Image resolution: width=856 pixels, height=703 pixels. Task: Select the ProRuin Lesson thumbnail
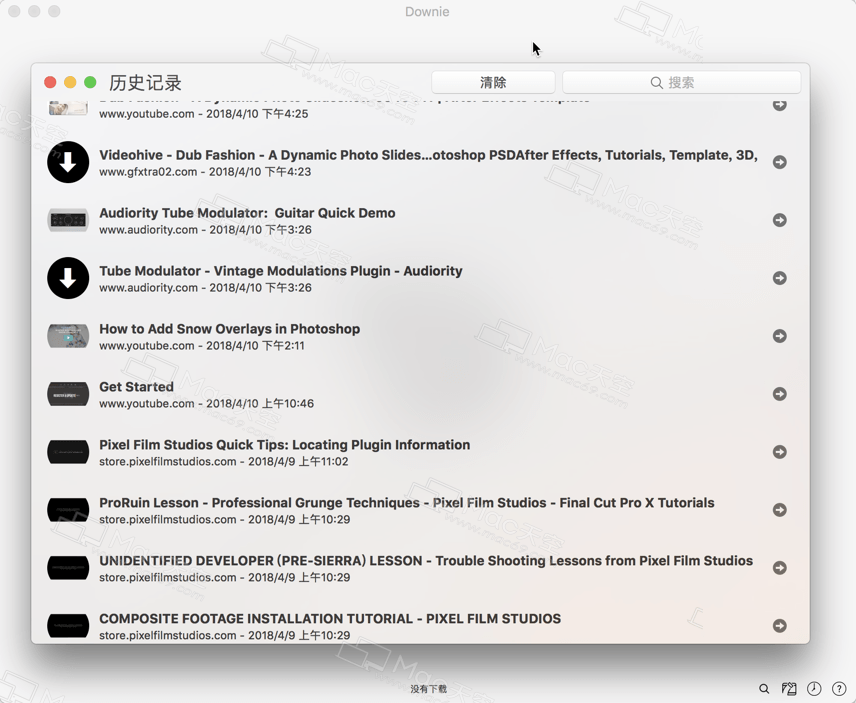[x=68, y=510]
